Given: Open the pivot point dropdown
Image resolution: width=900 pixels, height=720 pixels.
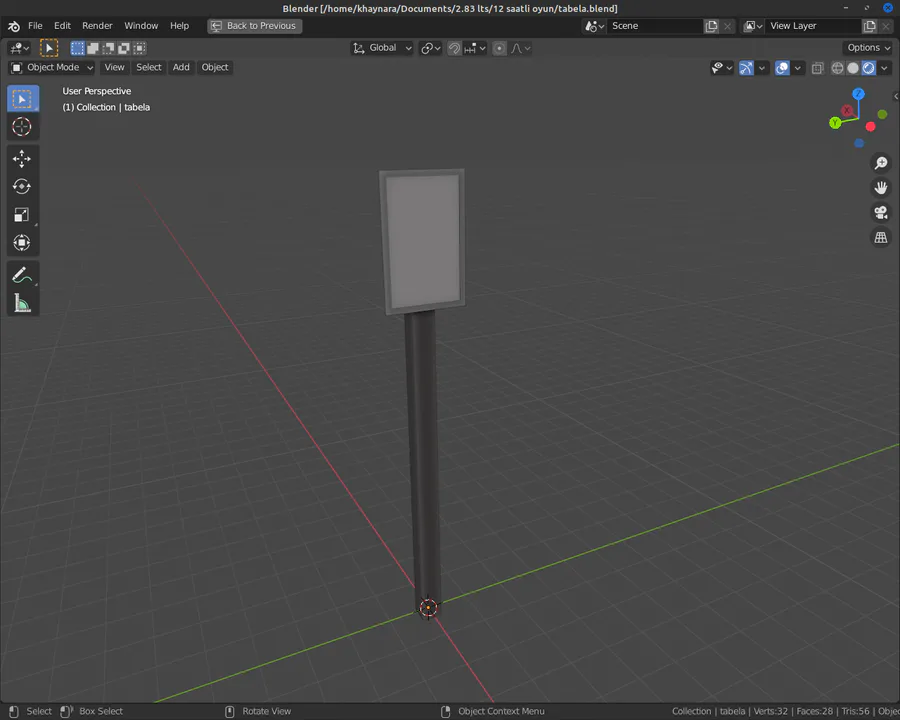Looking at the screenshot, I should (x=430, y=48).
